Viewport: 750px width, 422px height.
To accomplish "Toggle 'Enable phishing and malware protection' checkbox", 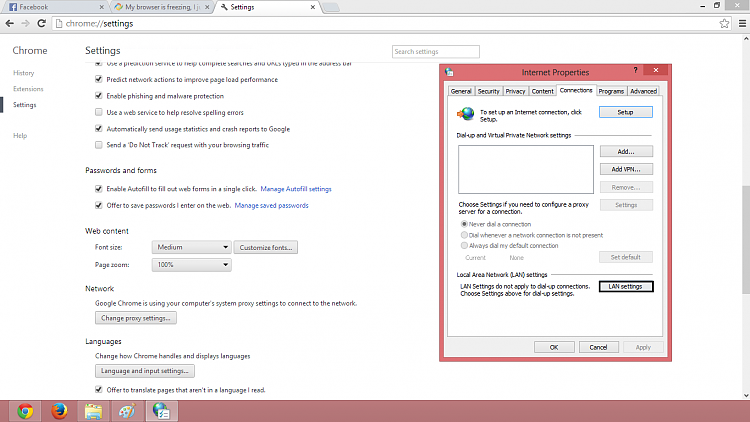I will (x=99, y=96).
